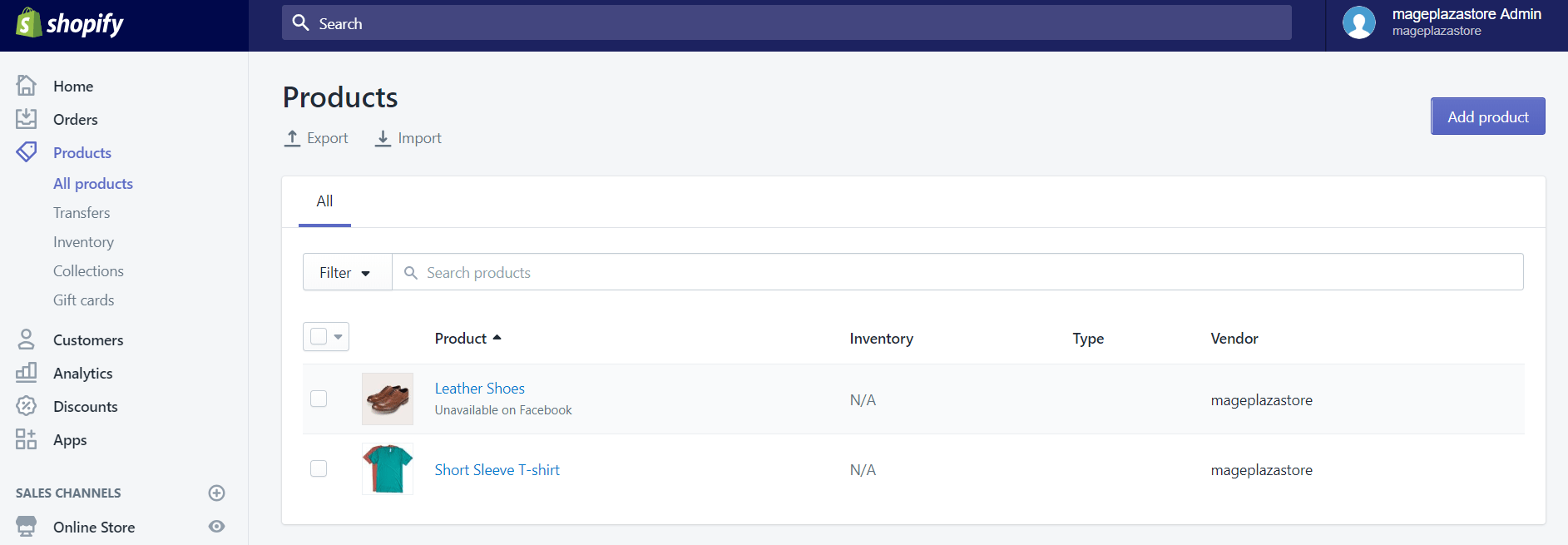Viewport: 1568px width, 545px height.
Task: Click 'Unavailable on Facebook' text
Action: point(503,410)
